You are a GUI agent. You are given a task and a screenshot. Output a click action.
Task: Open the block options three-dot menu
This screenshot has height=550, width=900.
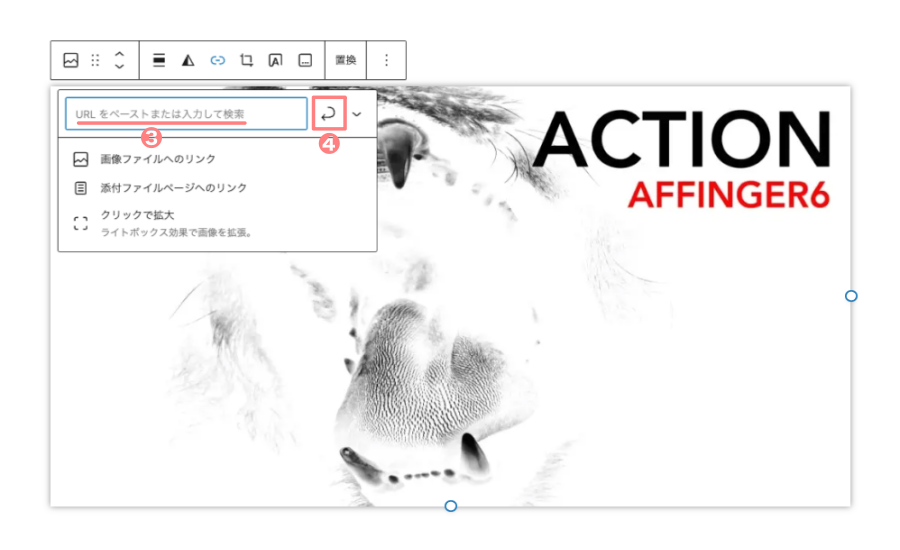tap(386, 60)
